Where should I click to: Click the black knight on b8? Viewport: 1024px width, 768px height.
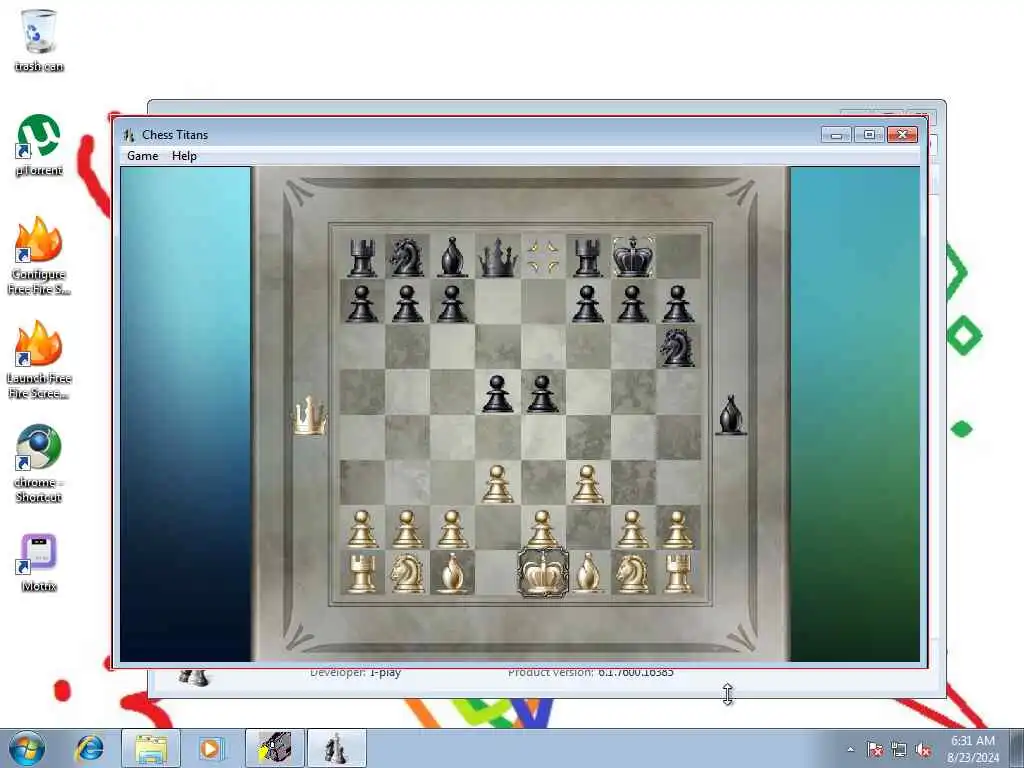click(406, 257)
